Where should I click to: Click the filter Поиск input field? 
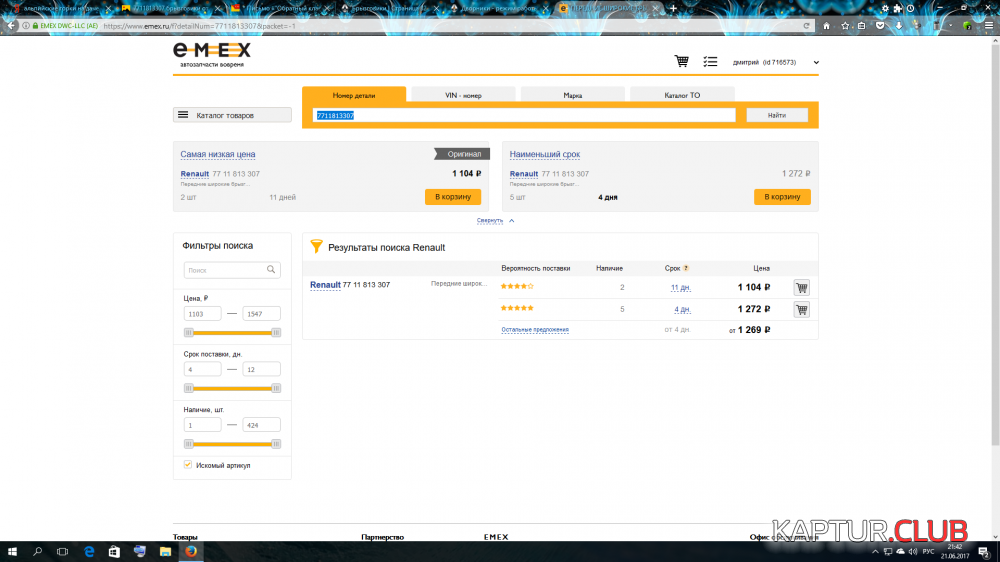(232, 270)
